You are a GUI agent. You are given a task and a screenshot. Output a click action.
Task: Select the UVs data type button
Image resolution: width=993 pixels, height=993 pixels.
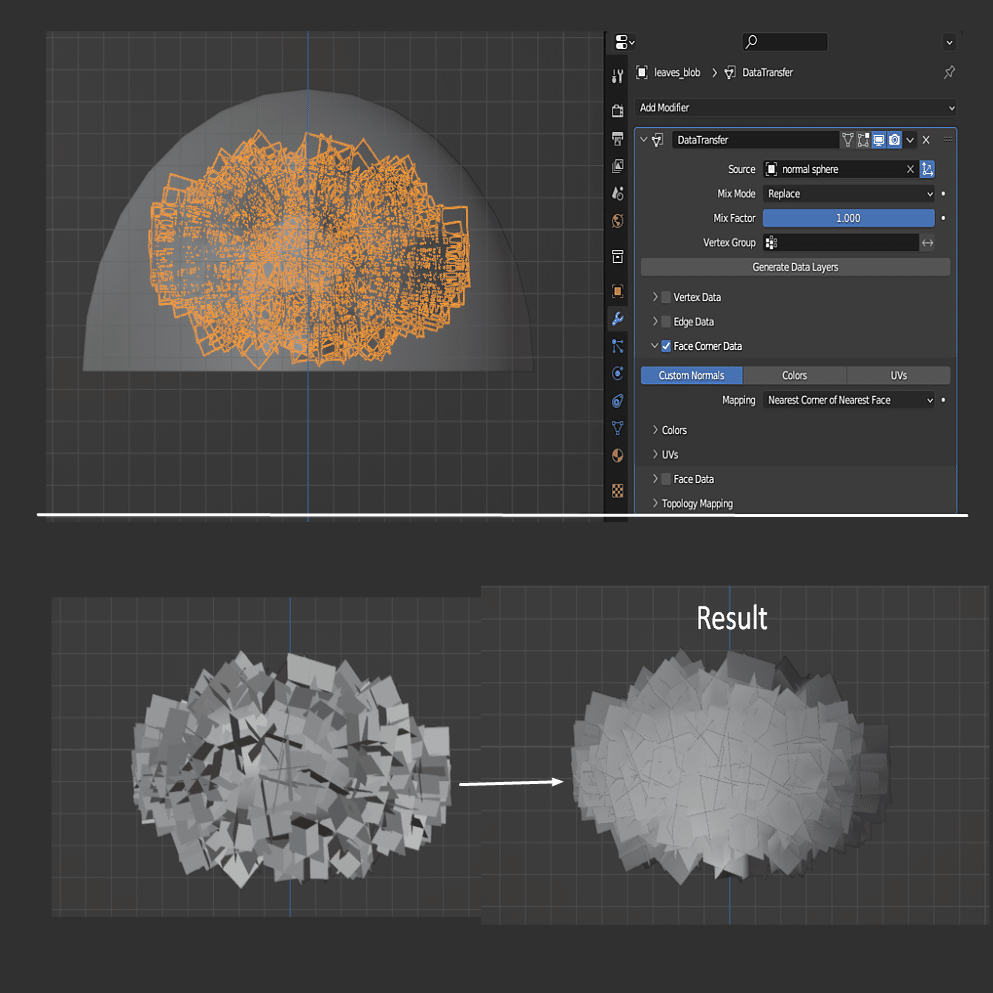coord(899,376)
